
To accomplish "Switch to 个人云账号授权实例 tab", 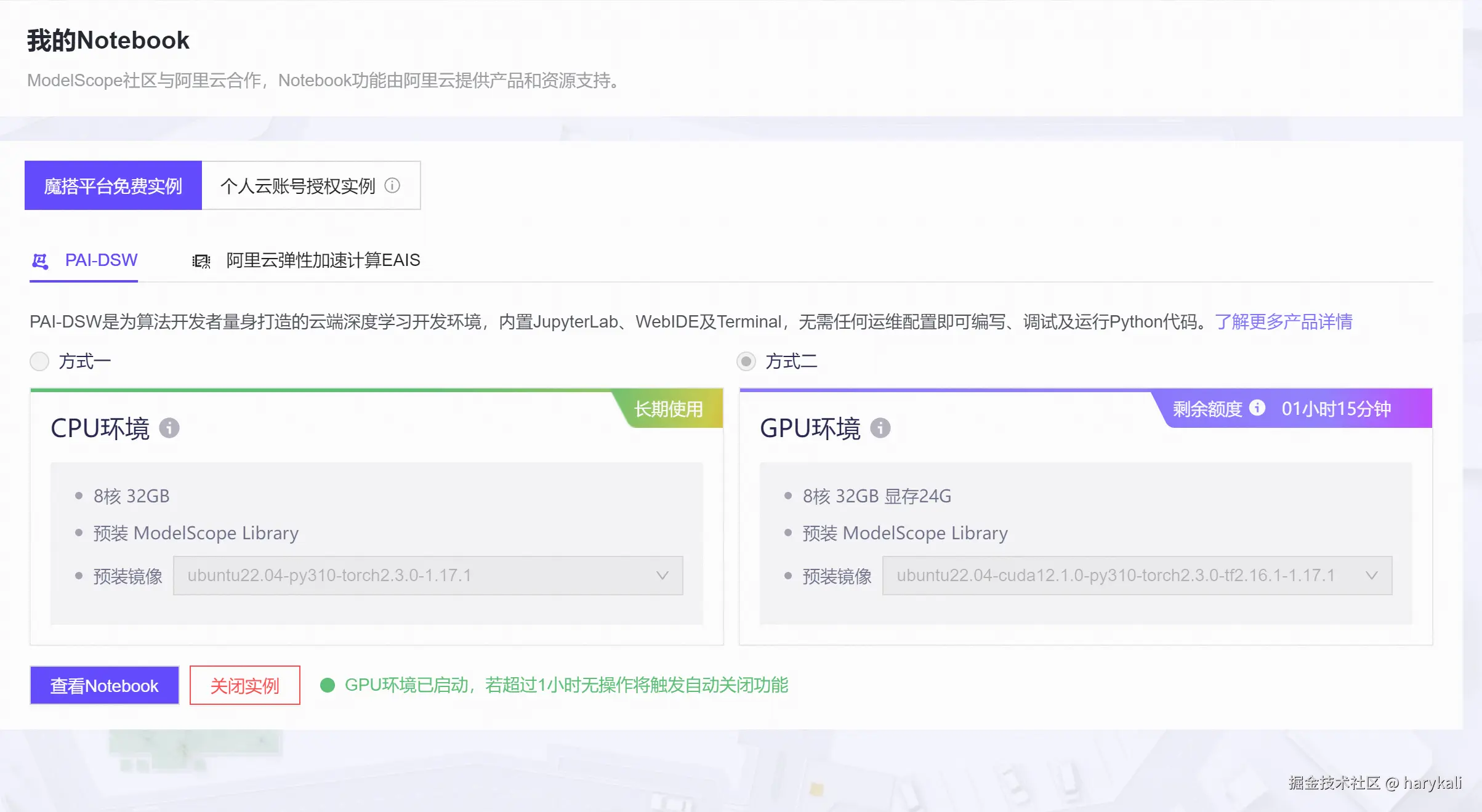I will 298,185.
